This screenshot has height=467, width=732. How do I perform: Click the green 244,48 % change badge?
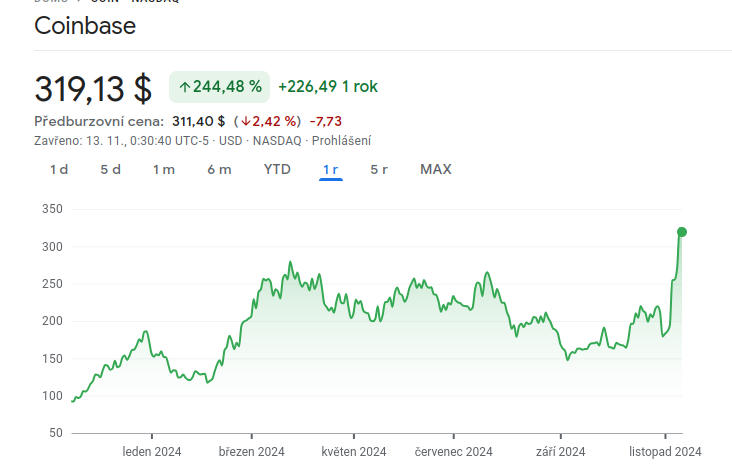(x=220, y=87)
